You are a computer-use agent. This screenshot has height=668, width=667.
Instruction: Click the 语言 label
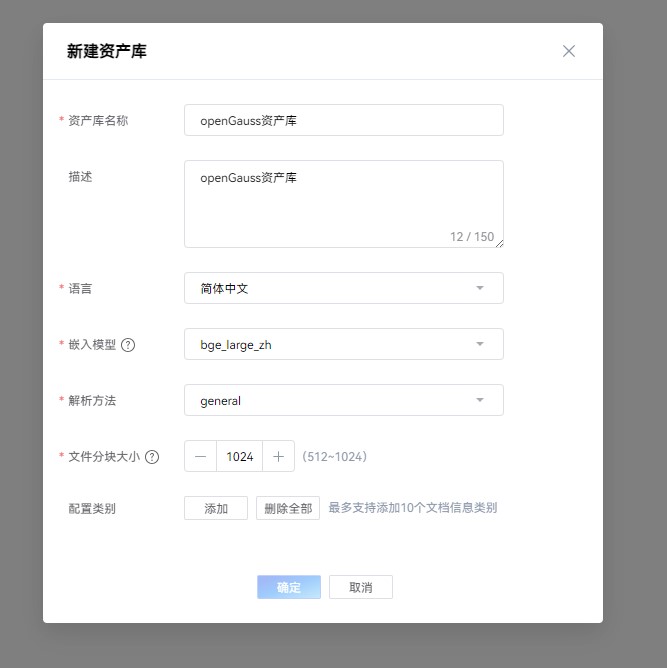[x=80, y=288]
